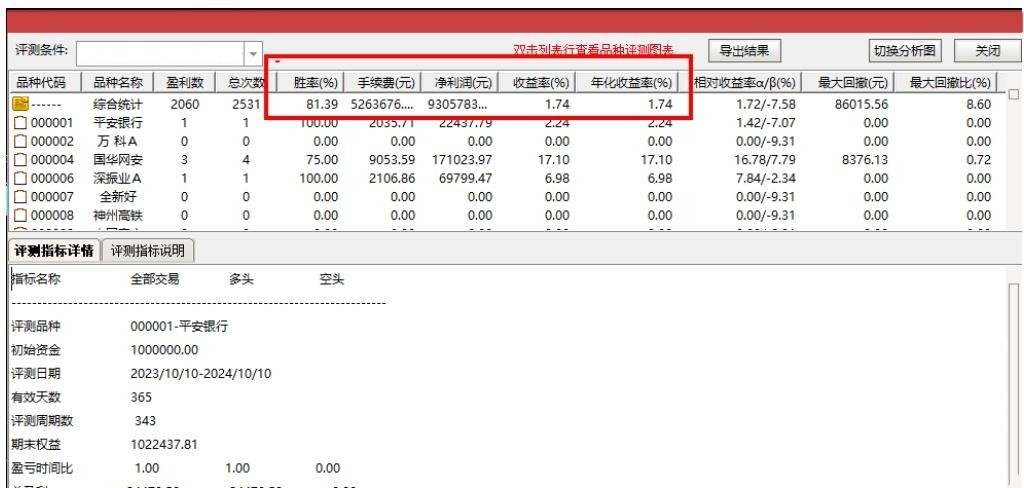Sort by 最大回撤(元) column header
This screenshot has width=1024, height=488.
pos(852,83)
